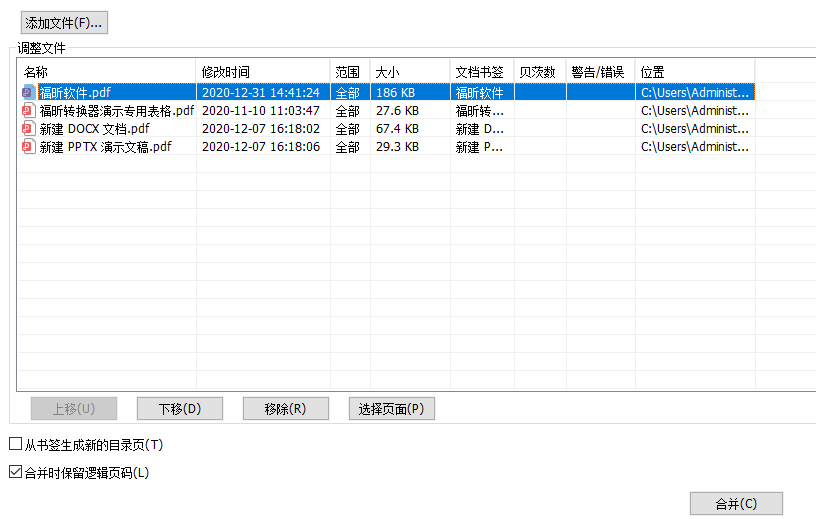
Task: Remove selected file with 移除(R)
Action: click(x=286, y=409)
